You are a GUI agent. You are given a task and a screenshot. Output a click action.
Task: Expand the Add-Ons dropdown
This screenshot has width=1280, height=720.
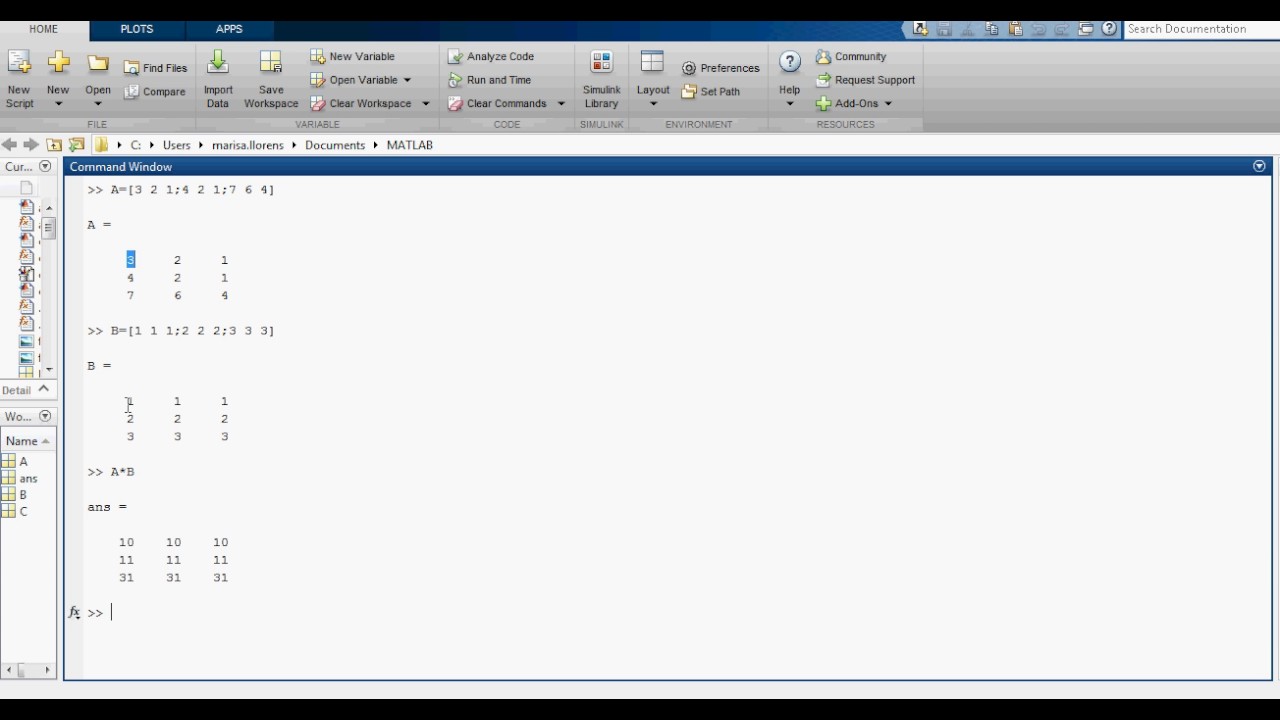(x=888, y=104)
